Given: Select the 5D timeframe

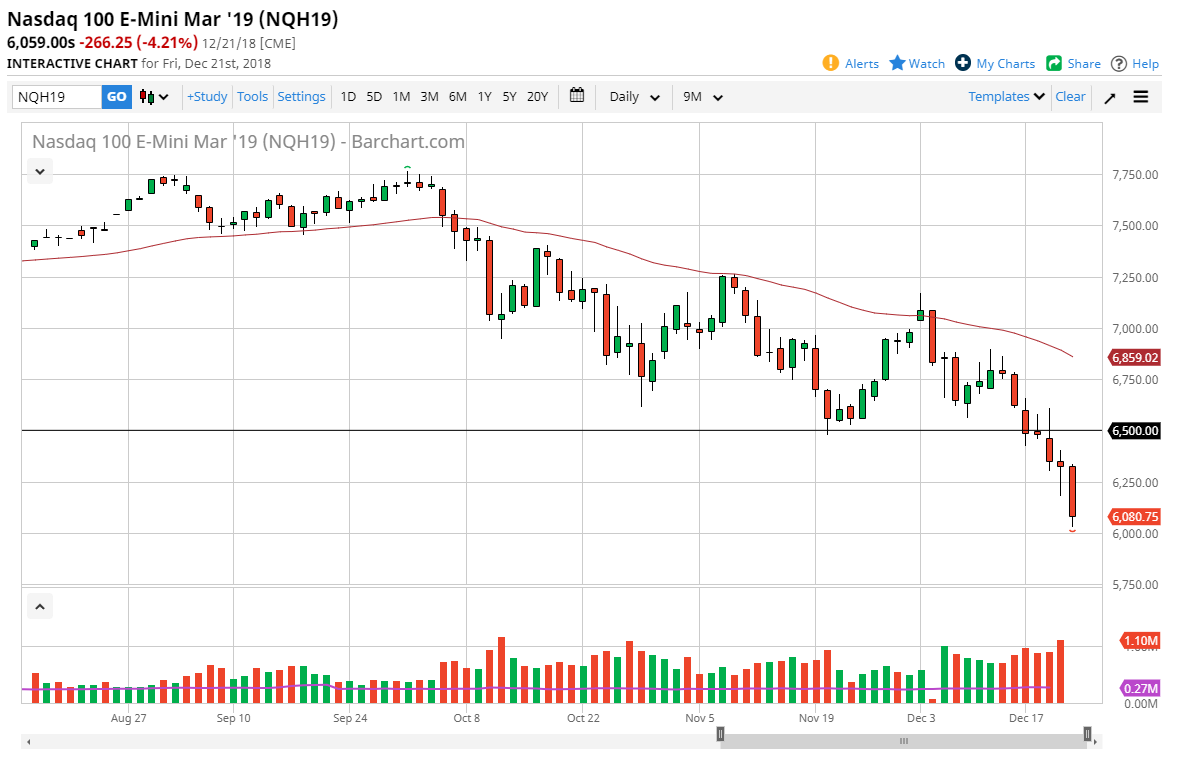Looking at the screenshot, I should [x=373, y=96].
